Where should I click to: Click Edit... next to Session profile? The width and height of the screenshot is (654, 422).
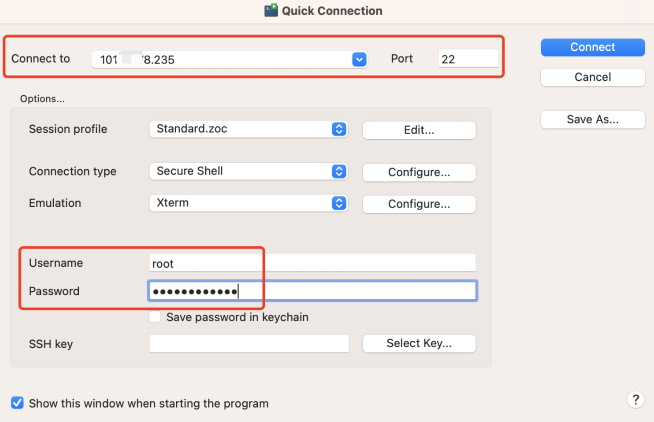point(419,130)
